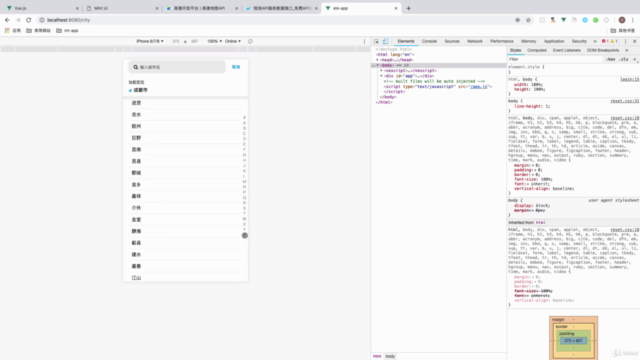Reload the localhost page
640x360 pixels.
pos(29,20)
